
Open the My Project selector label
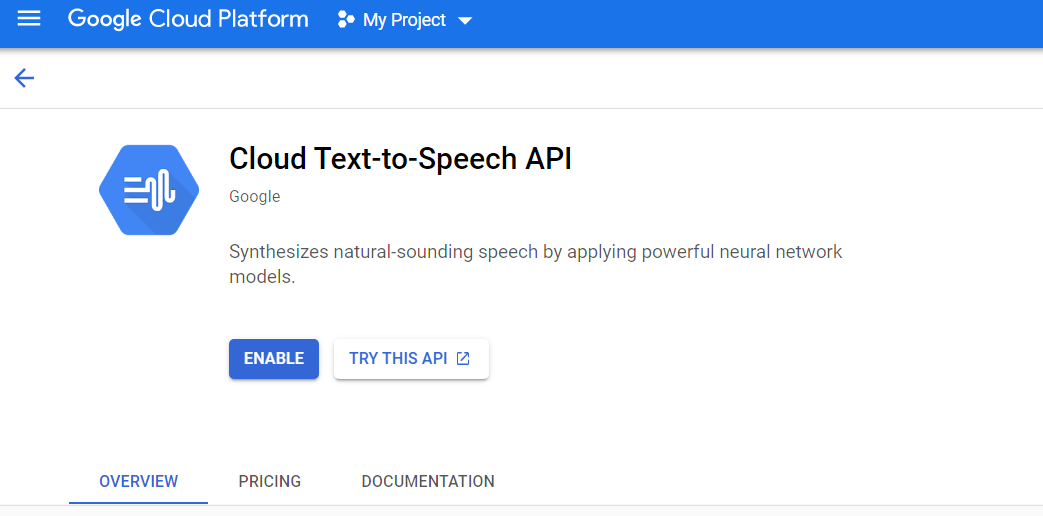click(x=404, y=20)
